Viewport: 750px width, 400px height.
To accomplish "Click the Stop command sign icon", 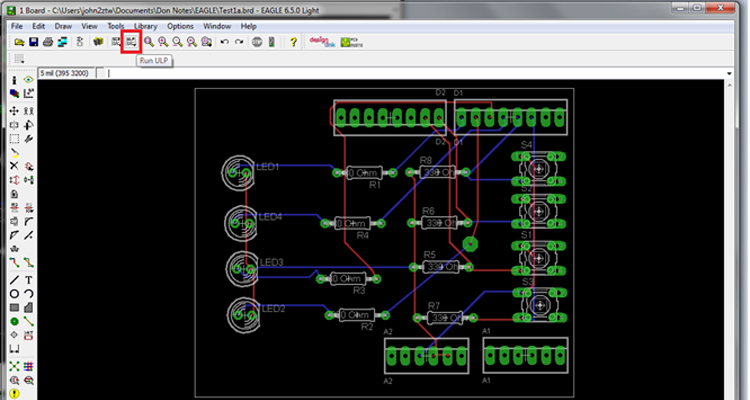I will tap(257, 42).
